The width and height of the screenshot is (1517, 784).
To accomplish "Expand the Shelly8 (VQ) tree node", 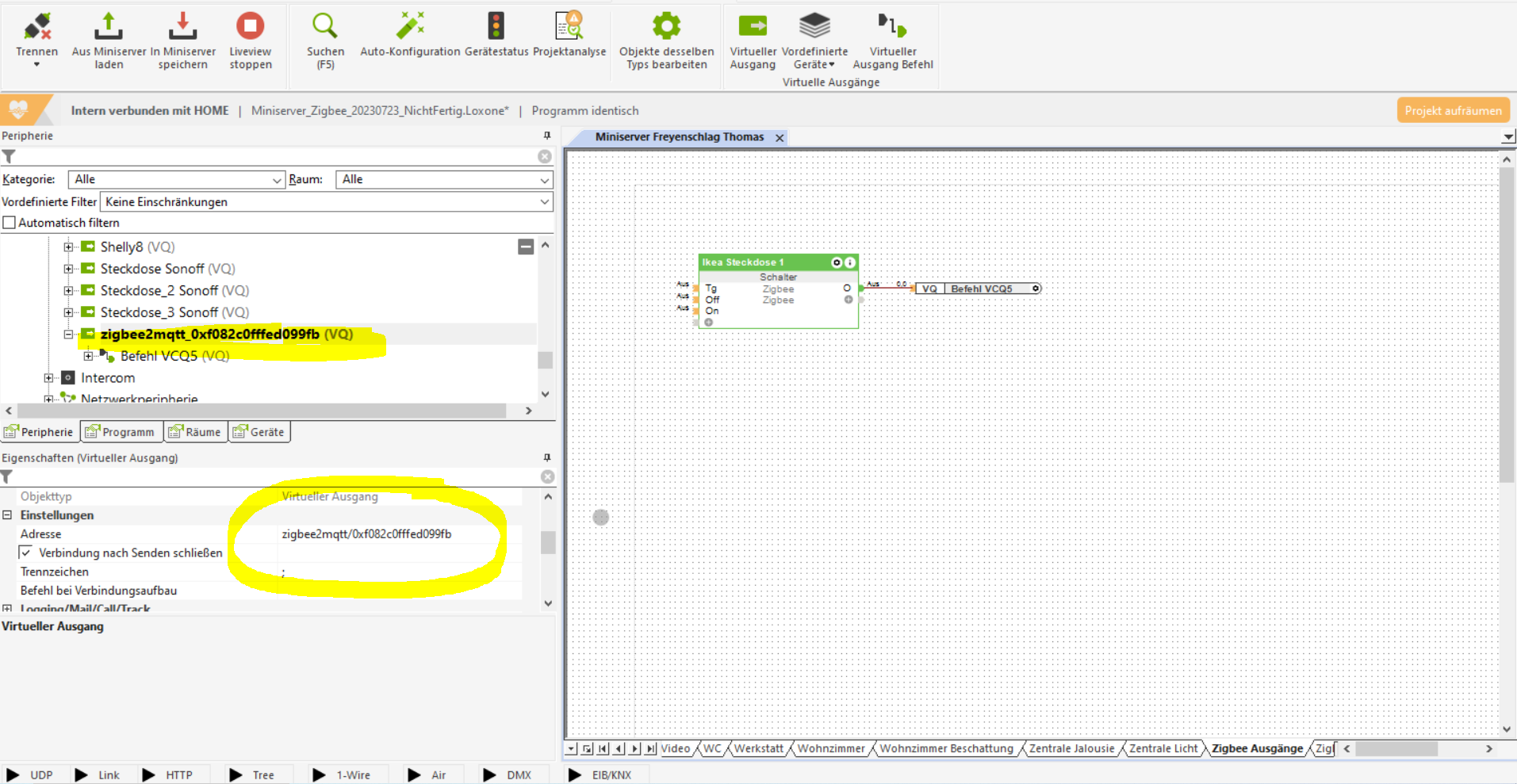I will 68,247.
